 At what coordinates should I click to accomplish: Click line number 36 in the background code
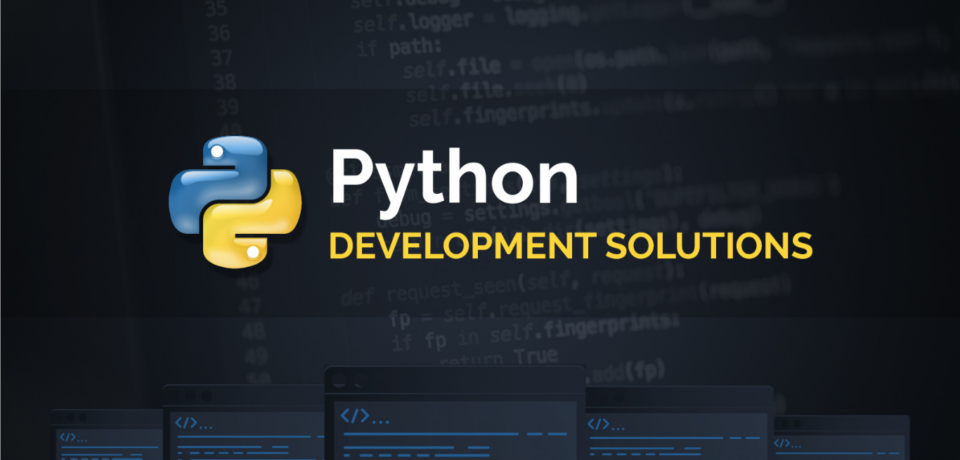pyautogui.click(x=219, y=32)
